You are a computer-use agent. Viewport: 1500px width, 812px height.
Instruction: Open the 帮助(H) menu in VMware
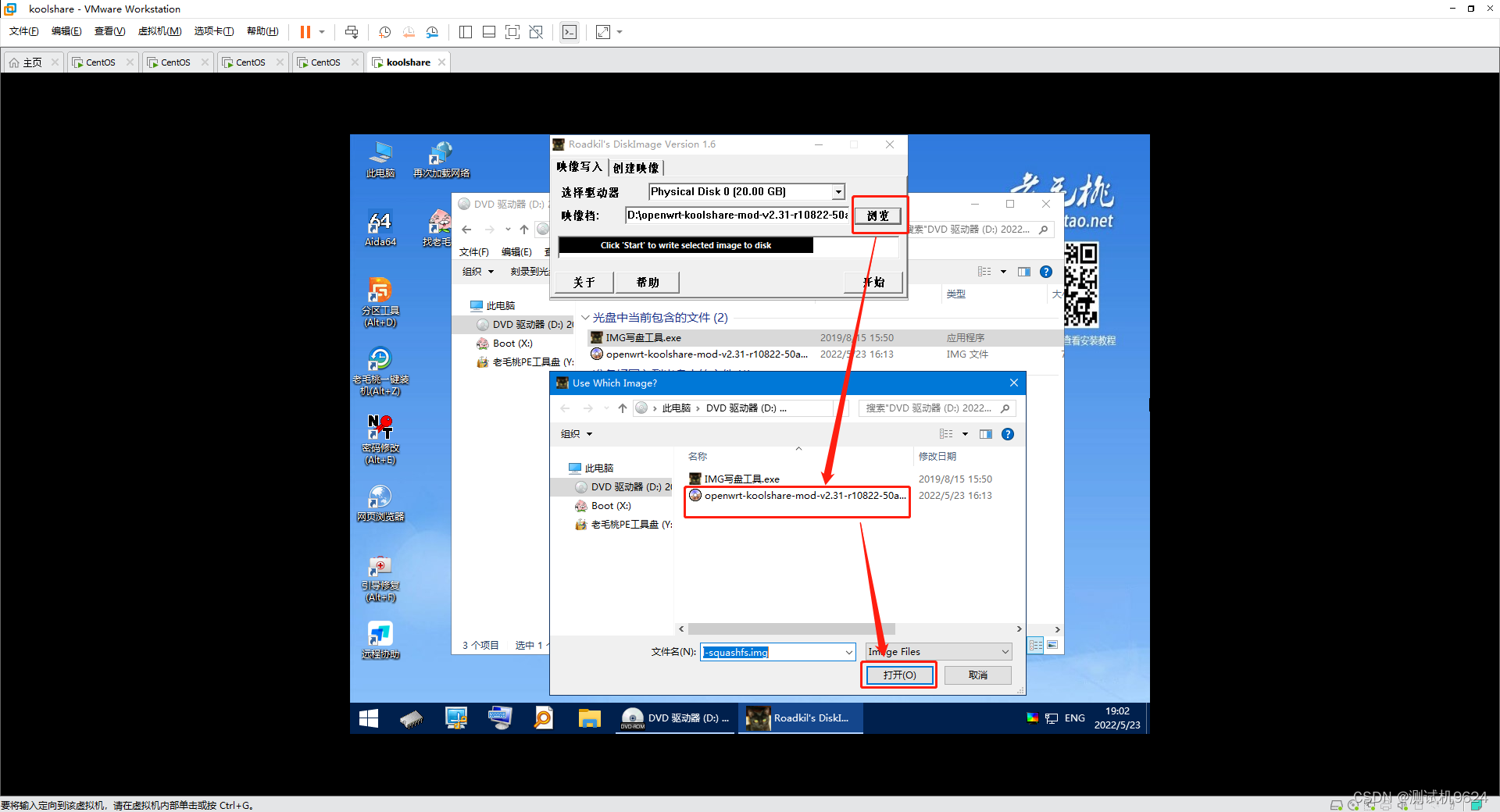pyautogui.click(x=262, y=31)
